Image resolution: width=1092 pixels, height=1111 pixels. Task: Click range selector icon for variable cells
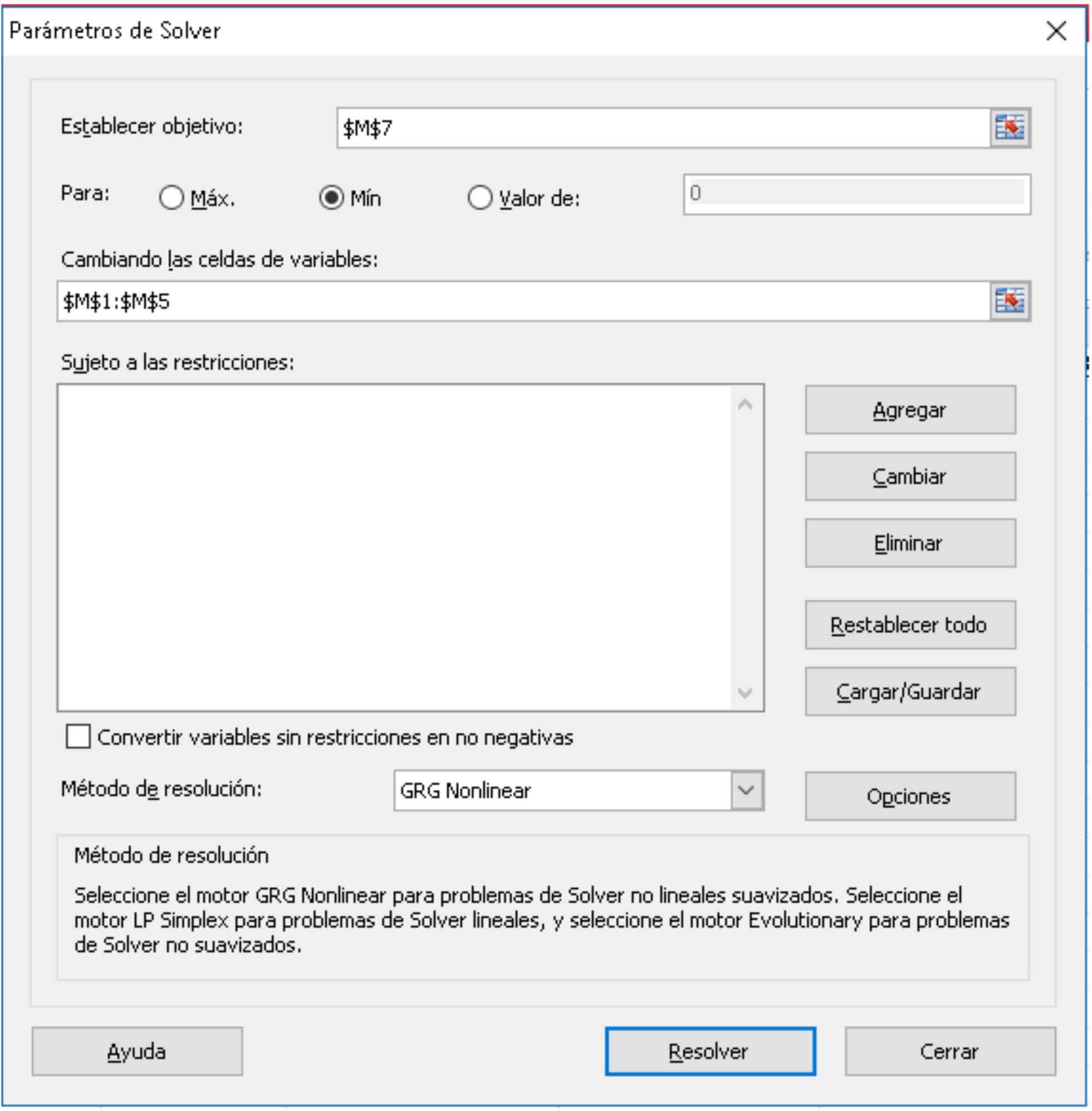point(1010,301)
